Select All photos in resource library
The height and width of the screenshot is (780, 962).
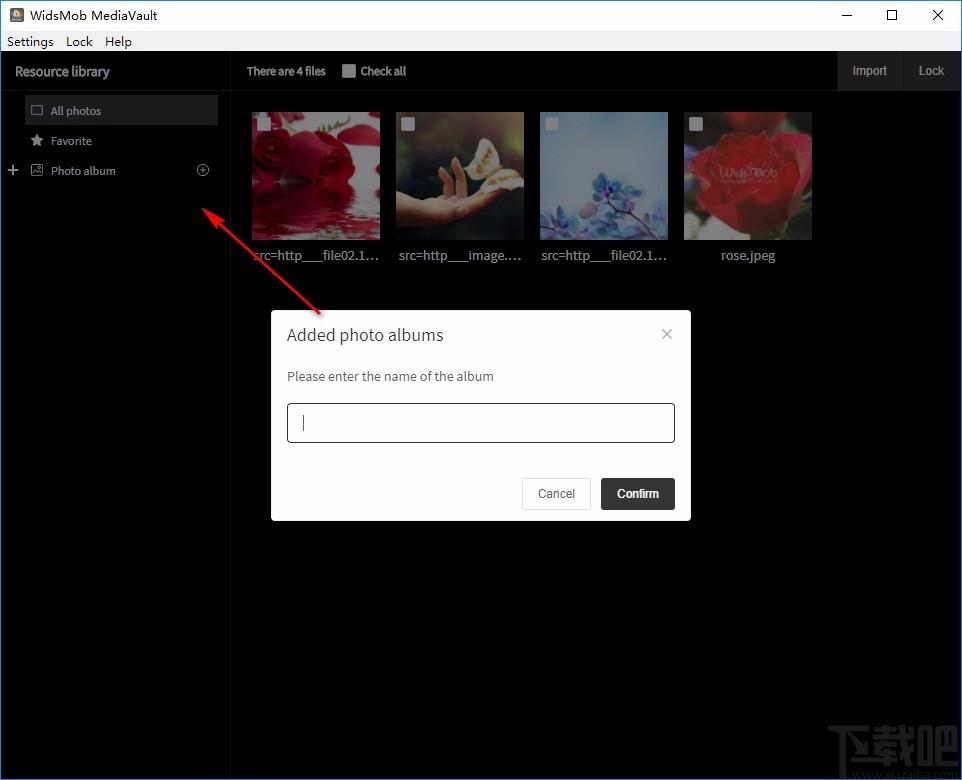pyautogui.click(x=121, y=110)
